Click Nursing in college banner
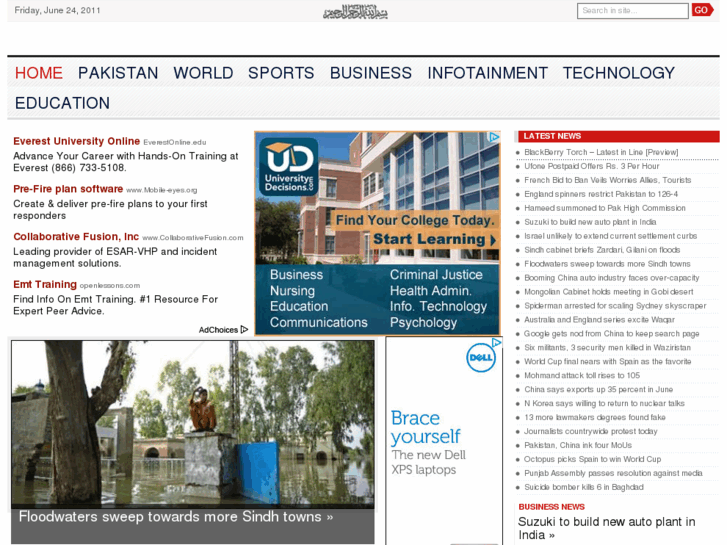This screenshot has width=727, height=545. (x=292, y=291)
